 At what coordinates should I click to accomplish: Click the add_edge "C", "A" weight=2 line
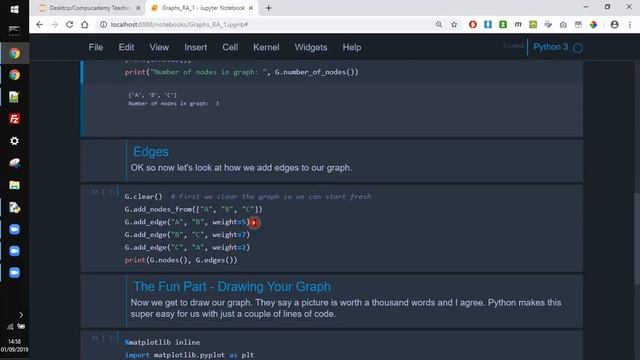tap(187, 247)
